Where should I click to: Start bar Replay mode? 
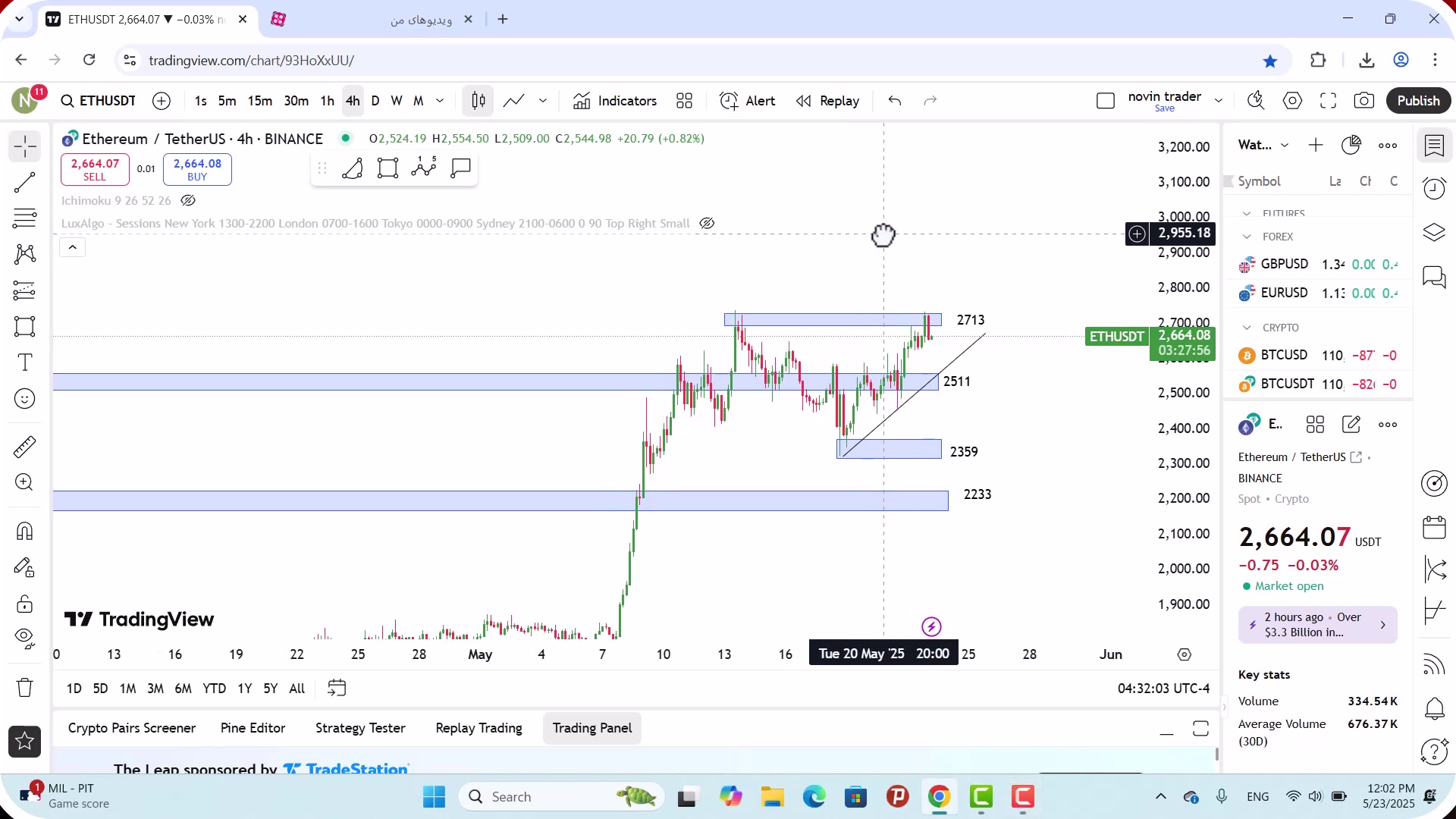pyautogui.click(x=828, y=101)
